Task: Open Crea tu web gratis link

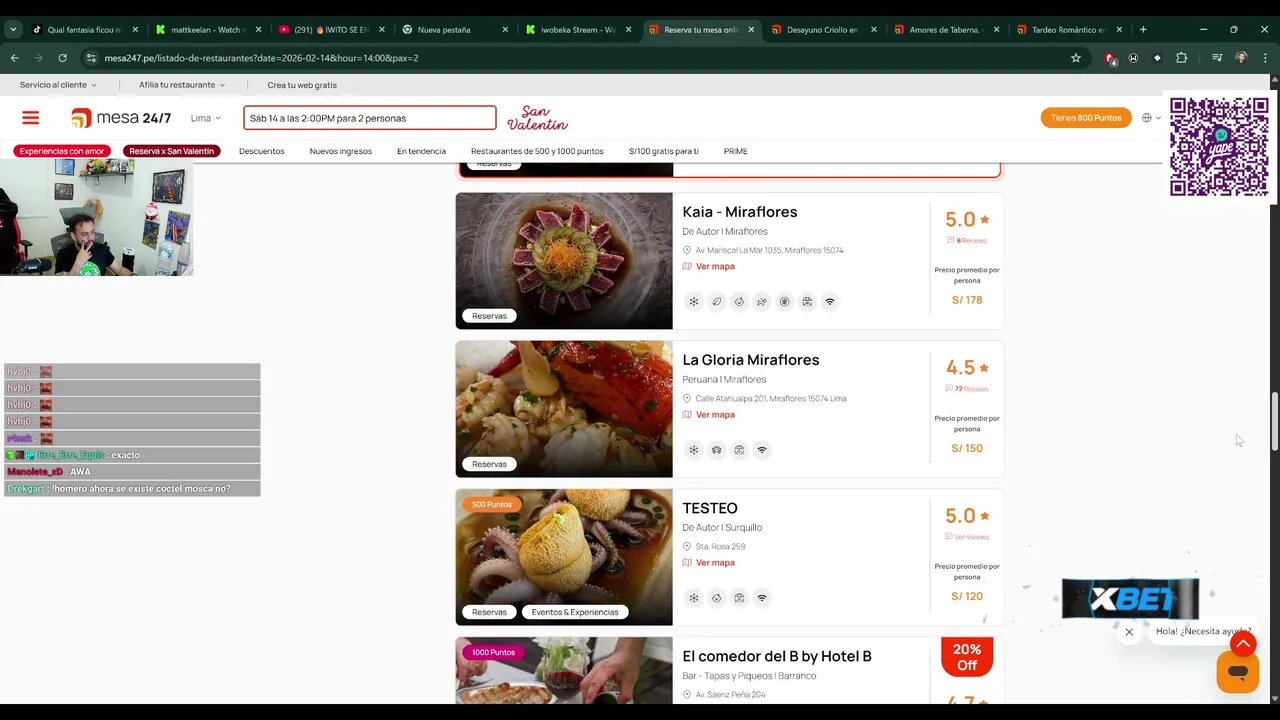Action: [x=302, y=85]
